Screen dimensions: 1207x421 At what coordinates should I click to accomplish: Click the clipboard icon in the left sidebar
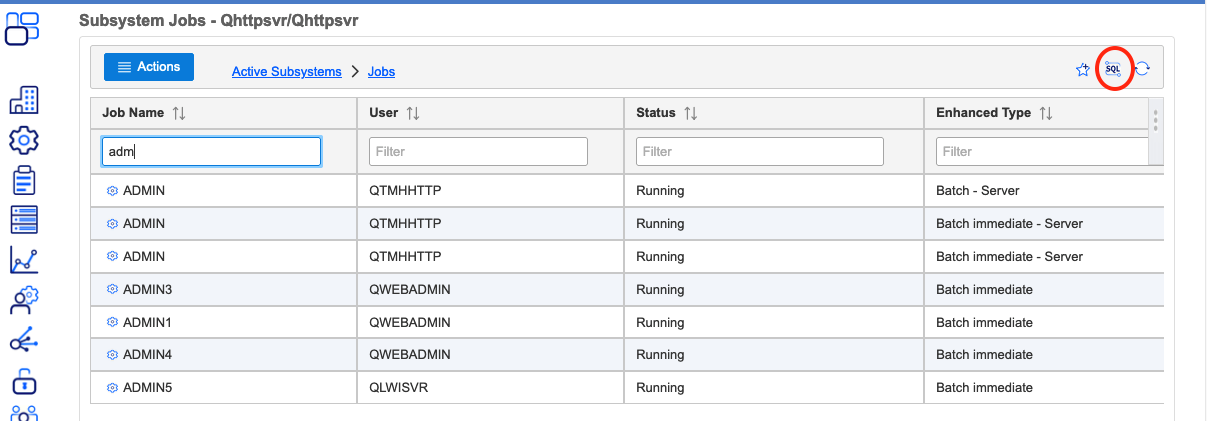click(x=24, y=180)
